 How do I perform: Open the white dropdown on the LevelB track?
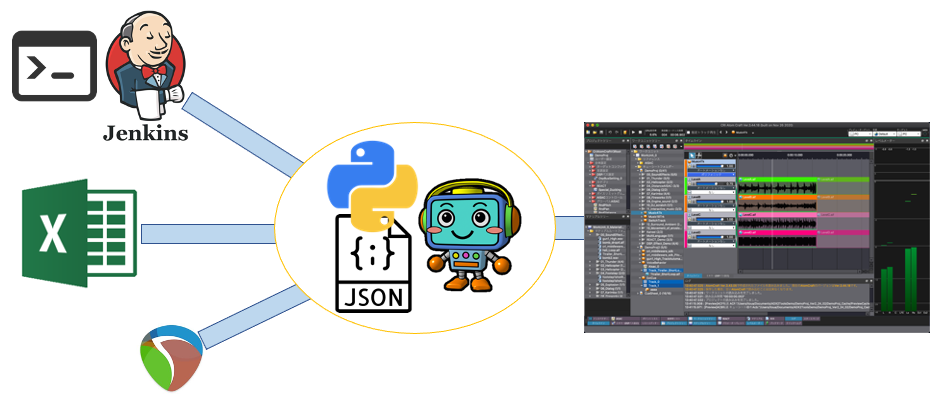pyautogui.click(x=712, y=210)
